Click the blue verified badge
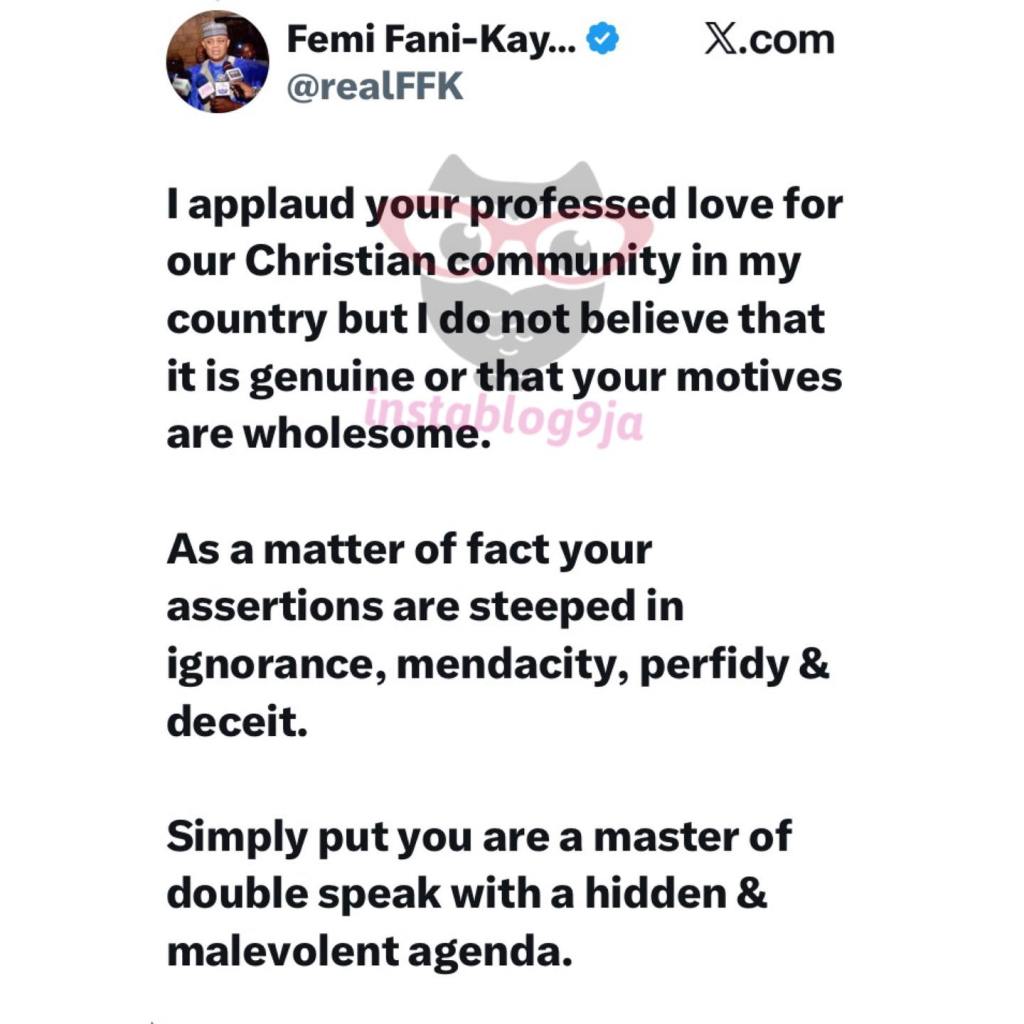 click(x=601, y=40)
